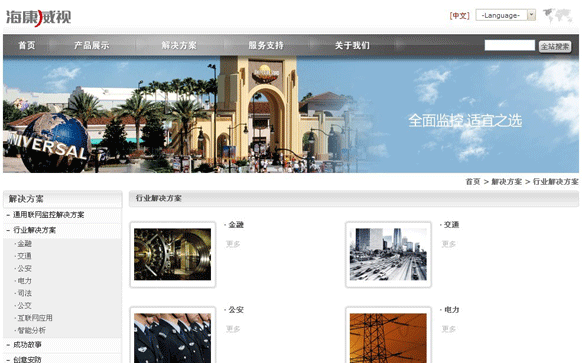Screen dimensions: 582x363
Task: Click 首页 in the breadcrumb
Action: (473, 182)
